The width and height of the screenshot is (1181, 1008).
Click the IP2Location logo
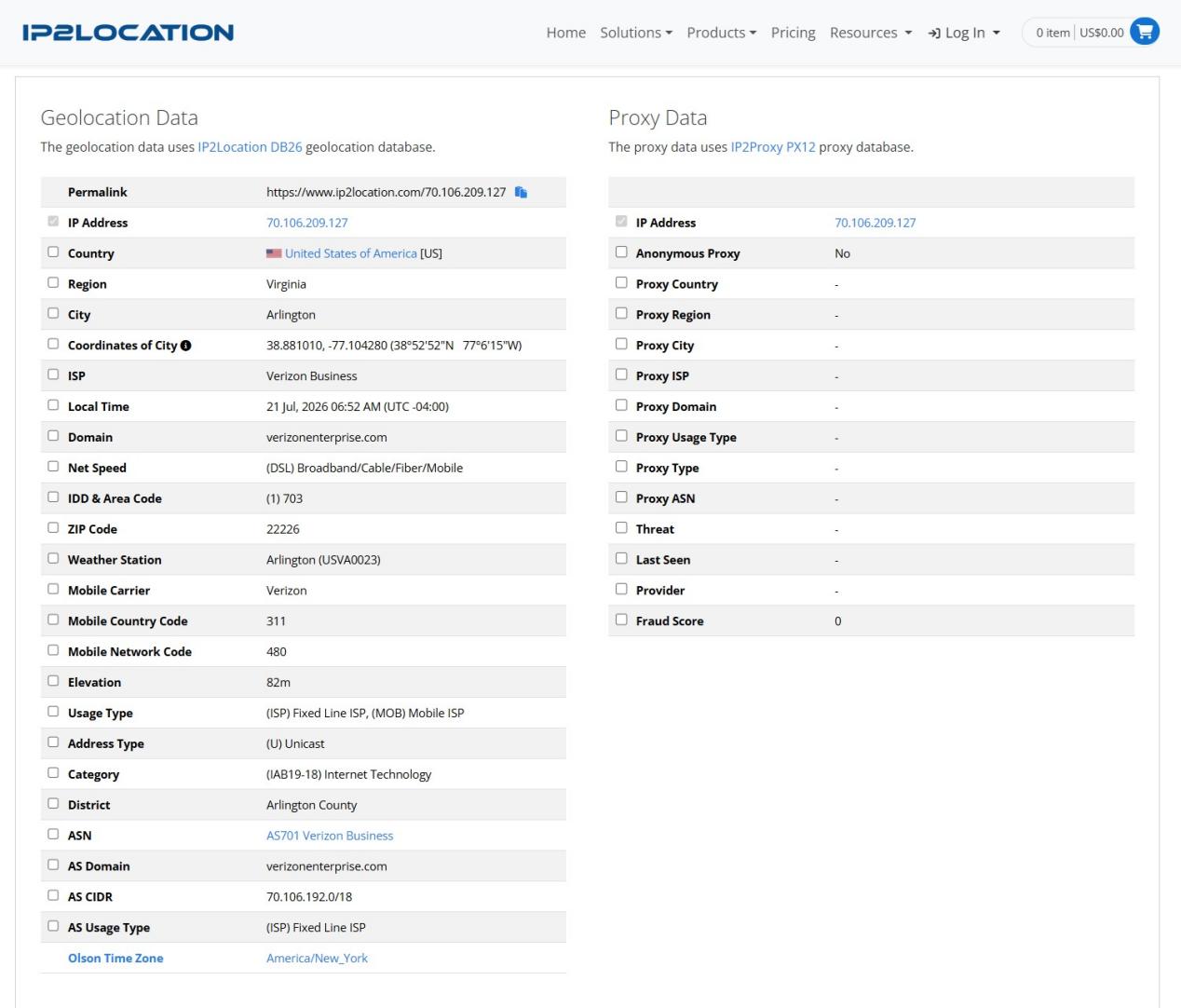pos(128,33)
